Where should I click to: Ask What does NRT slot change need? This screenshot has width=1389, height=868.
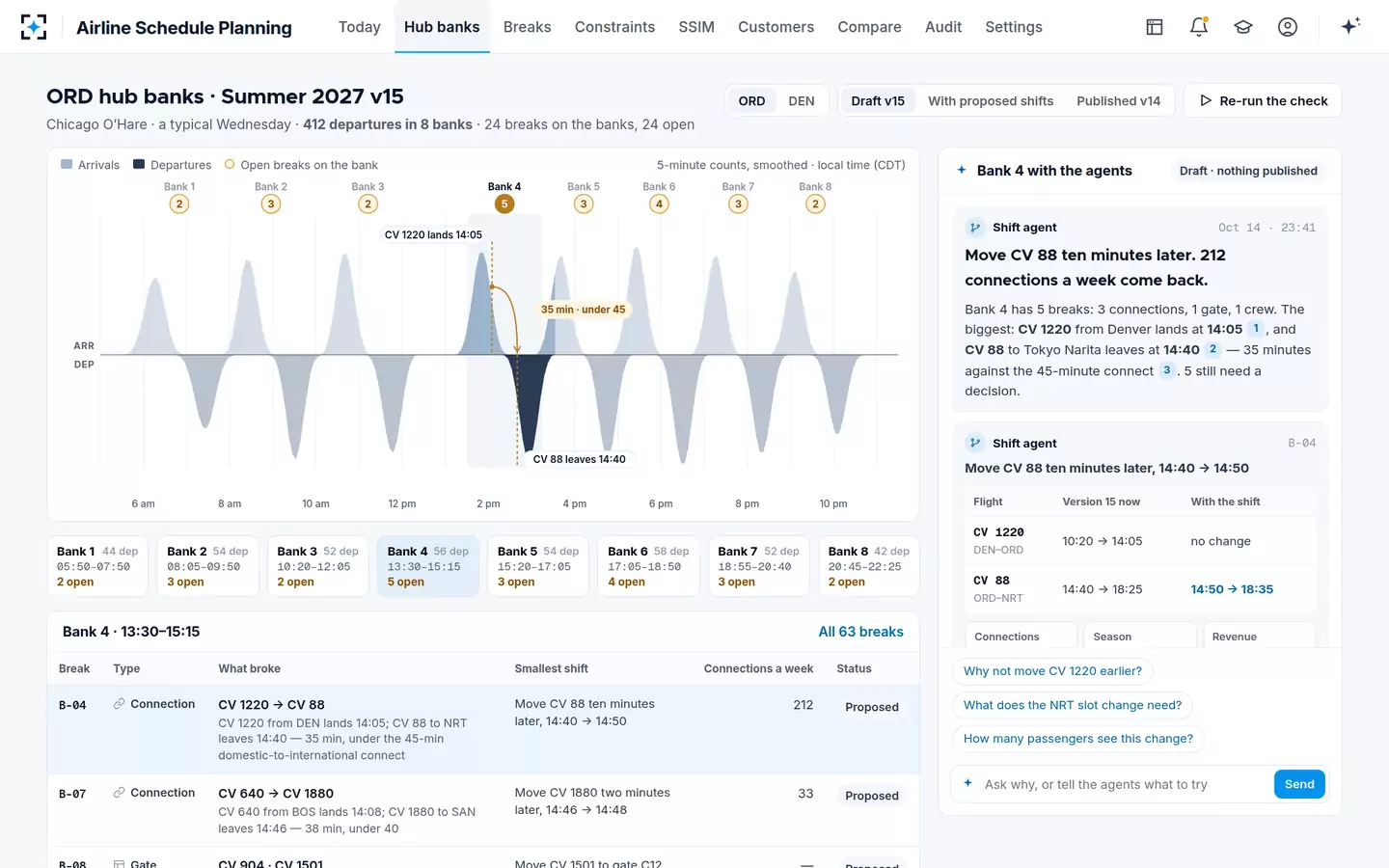(x=1073, y=705)
